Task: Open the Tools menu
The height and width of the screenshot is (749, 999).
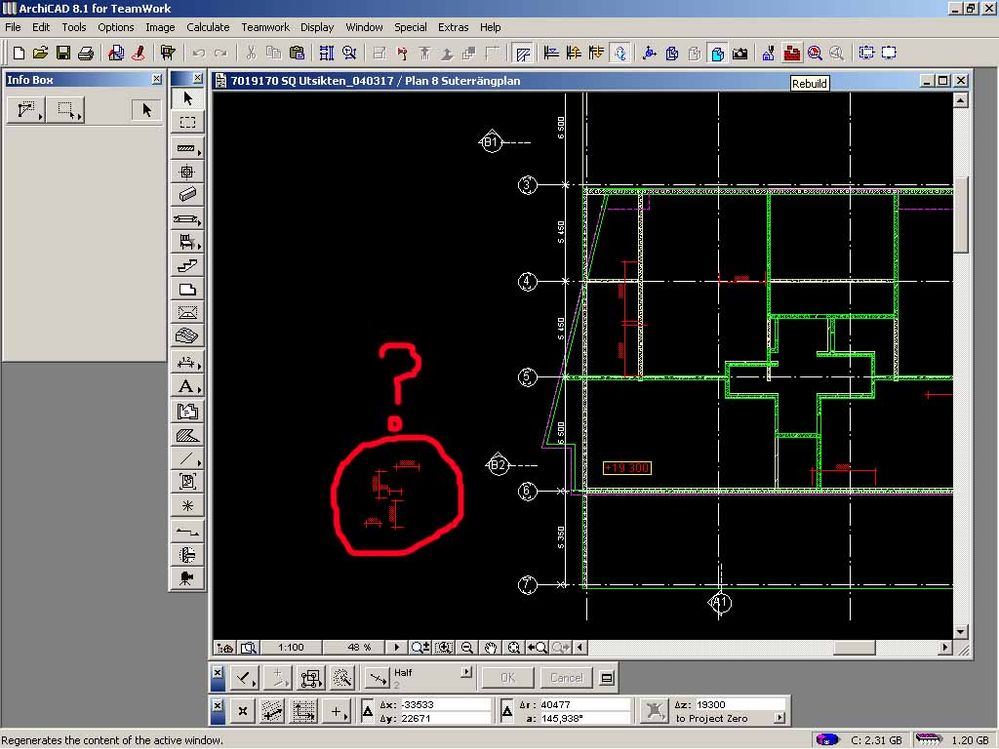Action: (74, 27)
